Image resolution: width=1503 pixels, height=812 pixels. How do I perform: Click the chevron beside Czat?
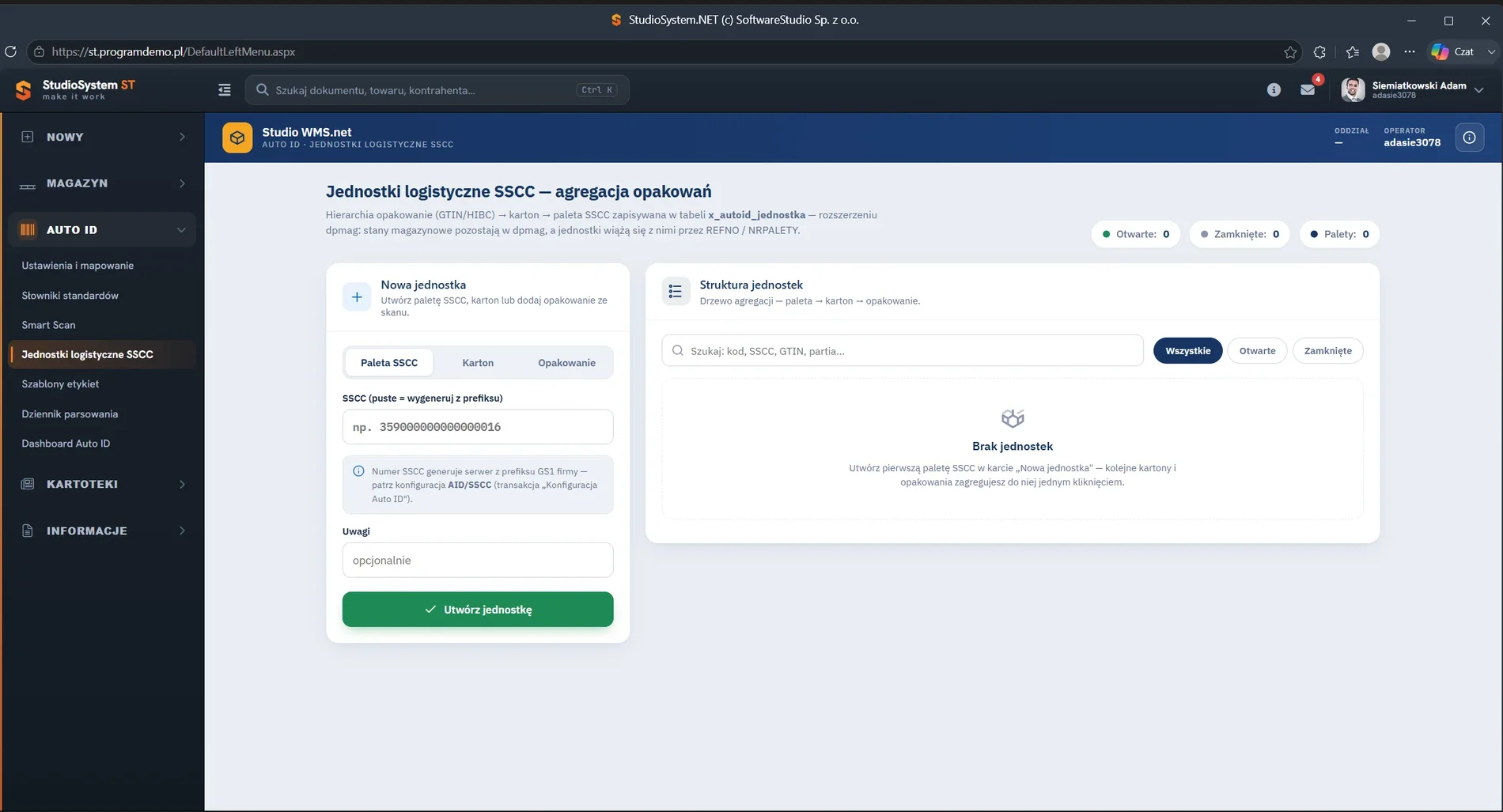click(1491, 51)
